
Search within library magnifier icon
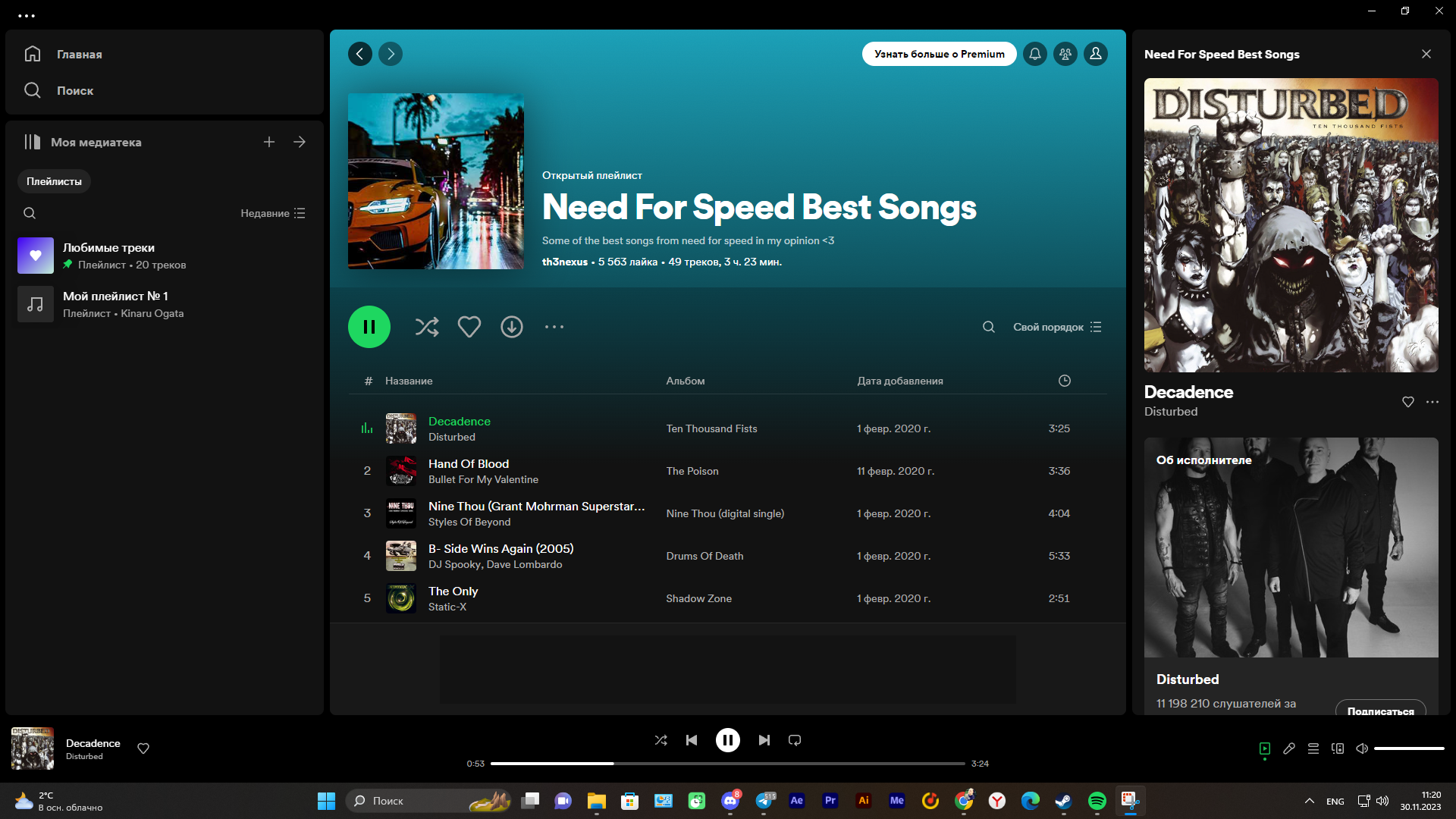[x=30, y=213]
